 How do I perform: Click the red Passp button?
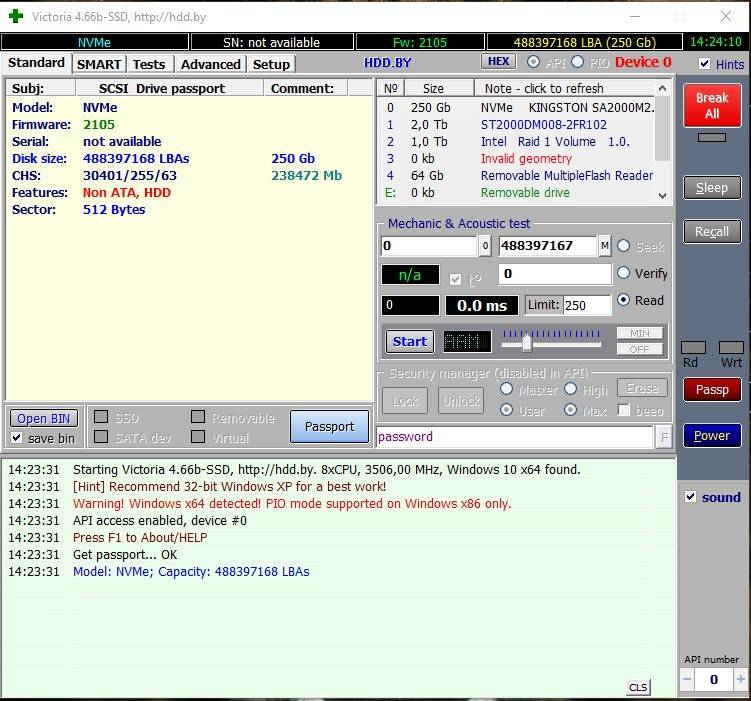pyautogui.click(x=712, y=390)
